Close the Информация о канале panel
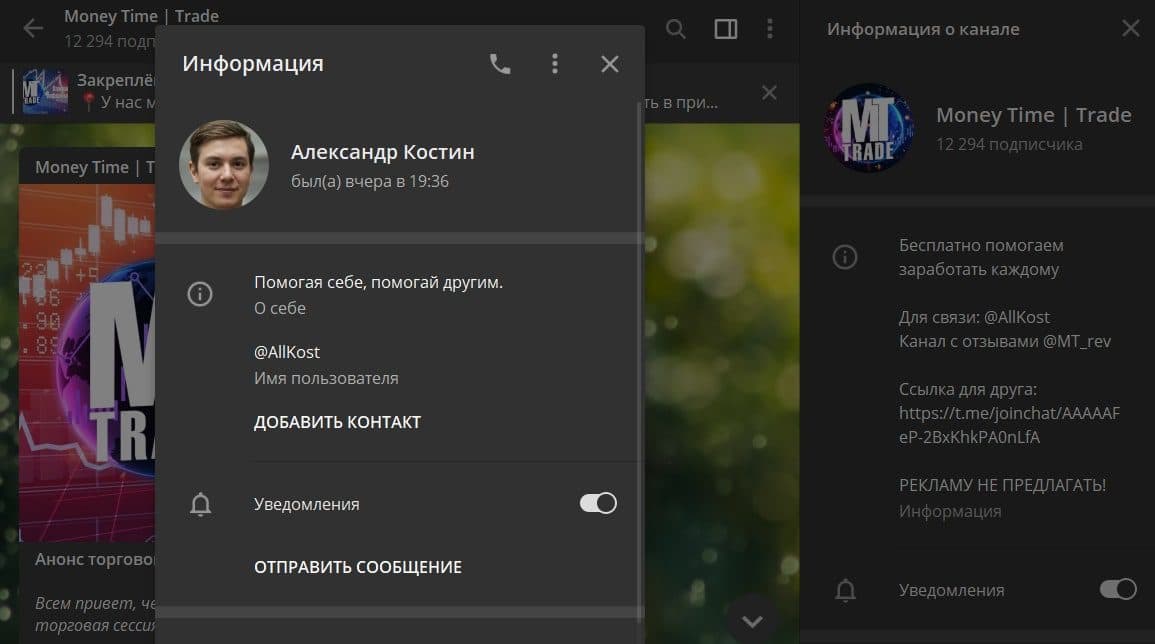 (1130, 29)
